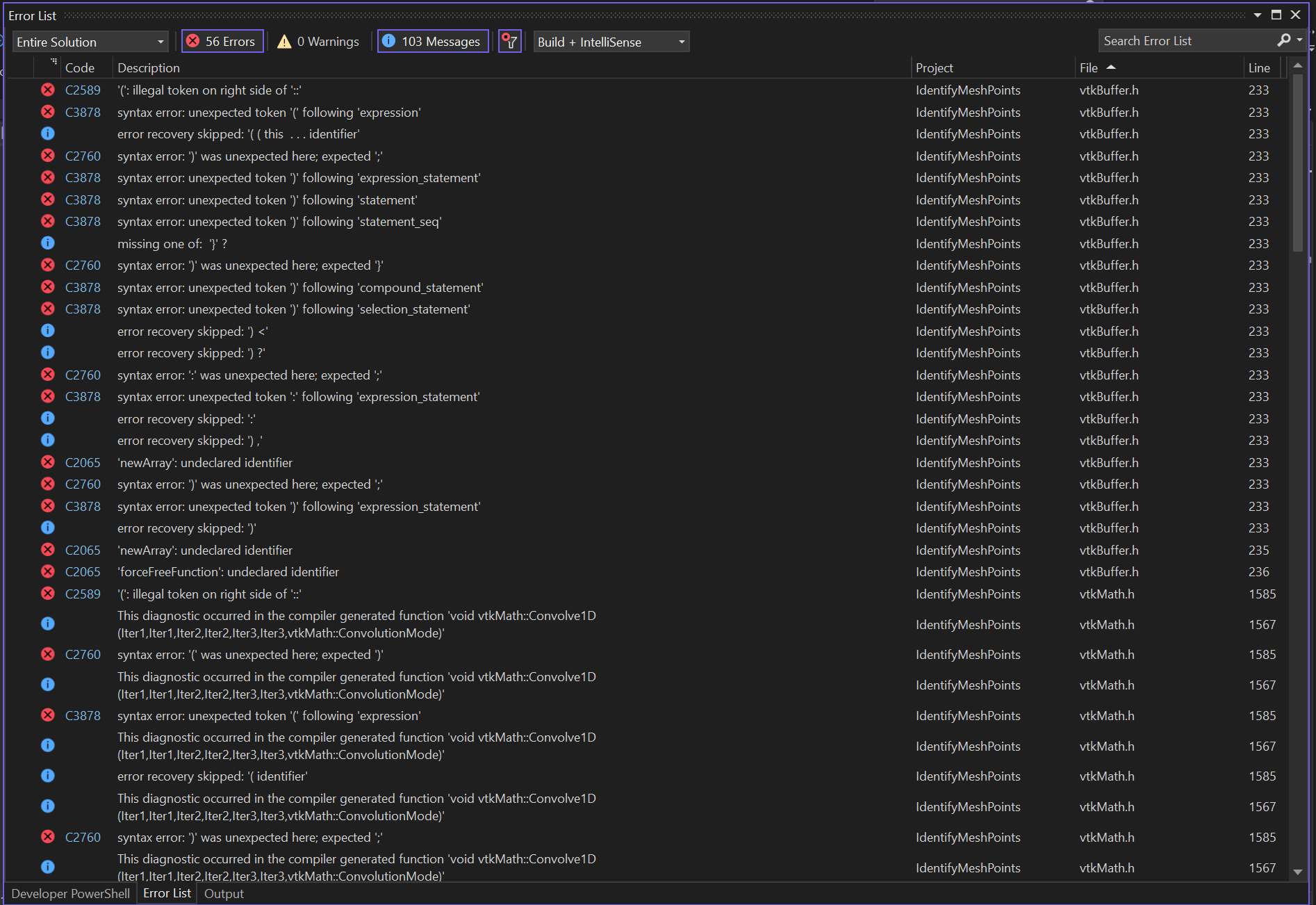Toggle the 103 Messages filter
Viewport: 1316px width, 905px height.
432,41
